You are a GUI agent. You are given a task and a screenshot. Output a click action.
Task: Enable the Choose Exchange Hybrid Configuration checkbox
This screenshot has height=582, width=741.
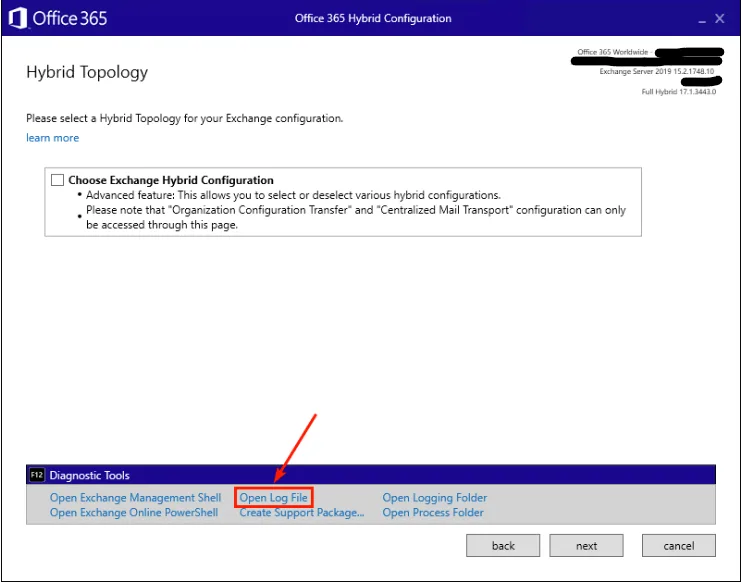(57, 180)
